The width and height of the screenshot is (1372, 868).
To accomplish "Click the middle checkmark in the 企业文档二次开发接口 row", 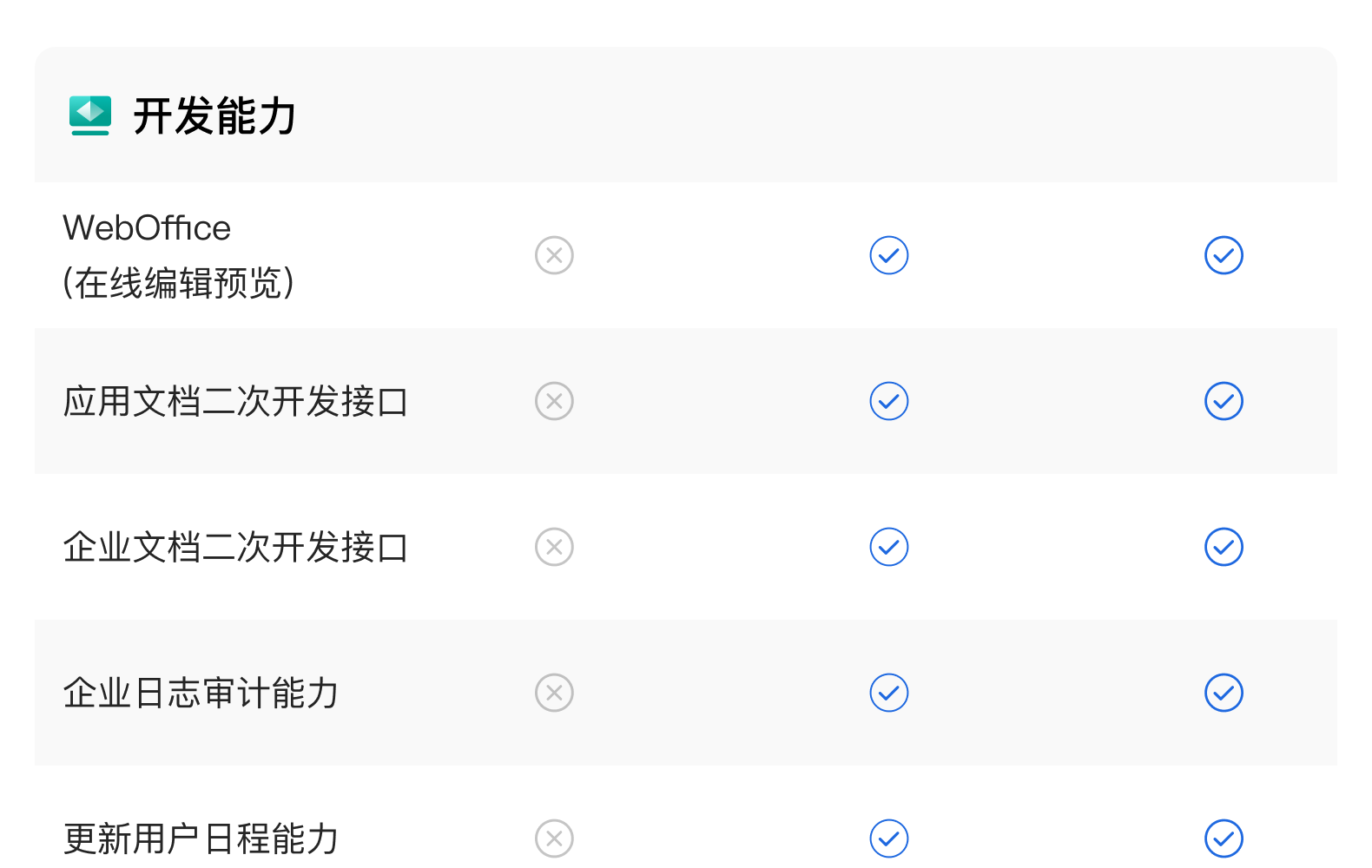I will point(889,547).
